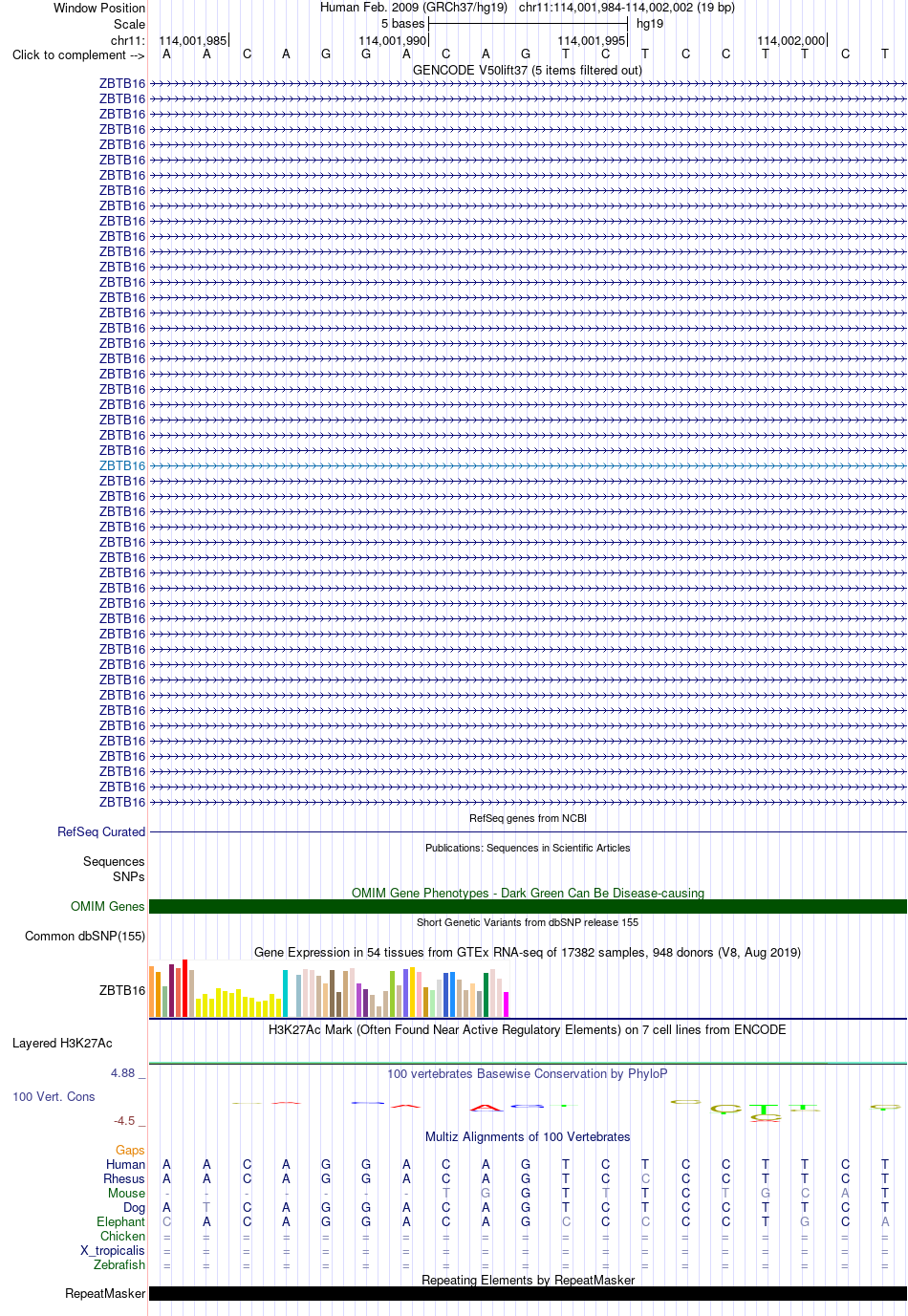Open the Common dbSNP(155) track label
The height and width of the screenshot is (1316, 908).
pos(85,936)
